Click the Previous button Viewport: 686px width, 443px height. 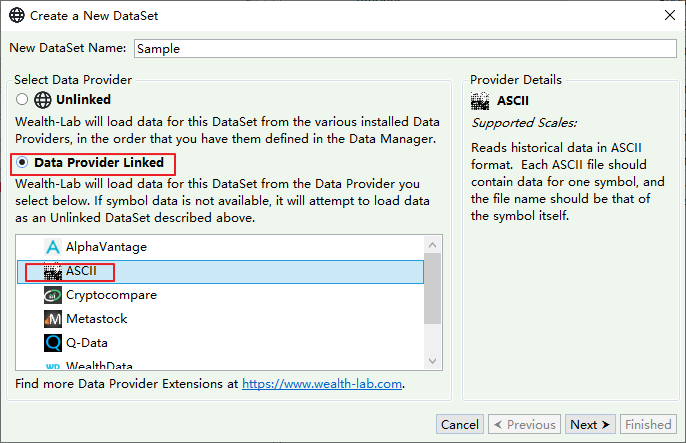pos(524,424)
